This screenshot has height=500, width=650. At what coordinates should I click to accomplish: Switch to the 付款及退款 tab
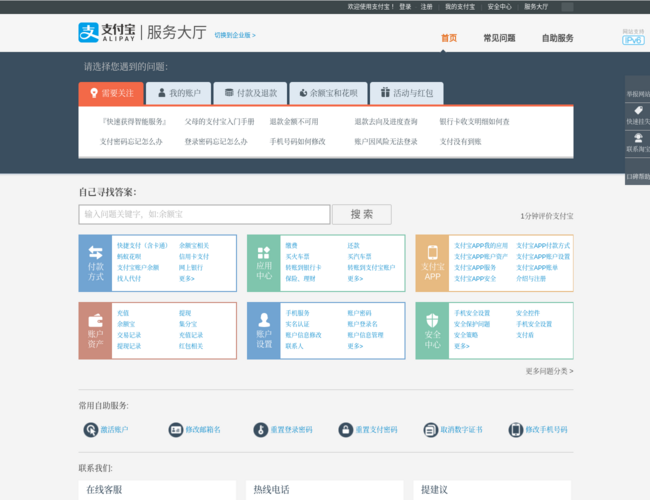coord(250,93)
